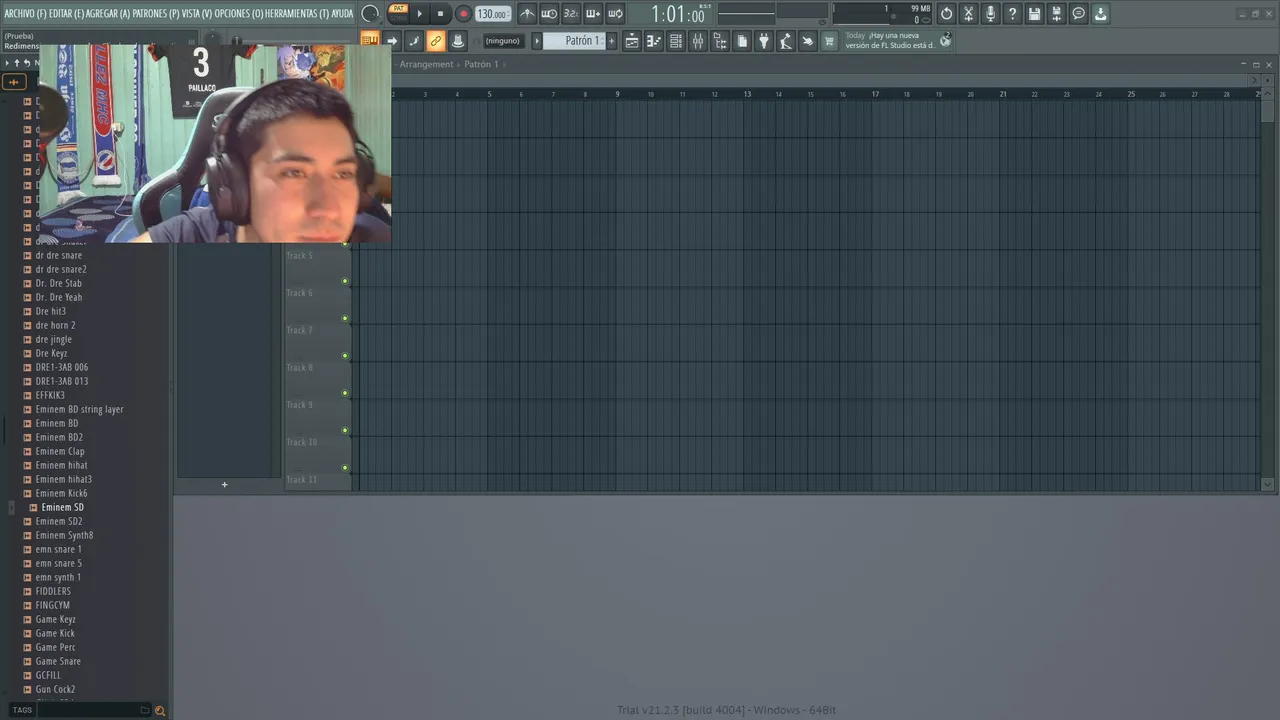Viewport: 1280px width, 720px height.
Task: Open the EDITAR menu
Action: point(66,13)
